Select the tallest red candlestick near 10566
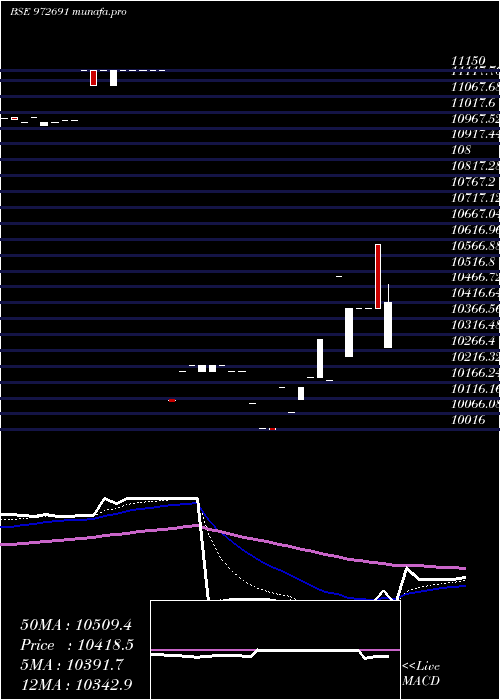The width and height of the screenshot is (500, 700). coord(378,276)
